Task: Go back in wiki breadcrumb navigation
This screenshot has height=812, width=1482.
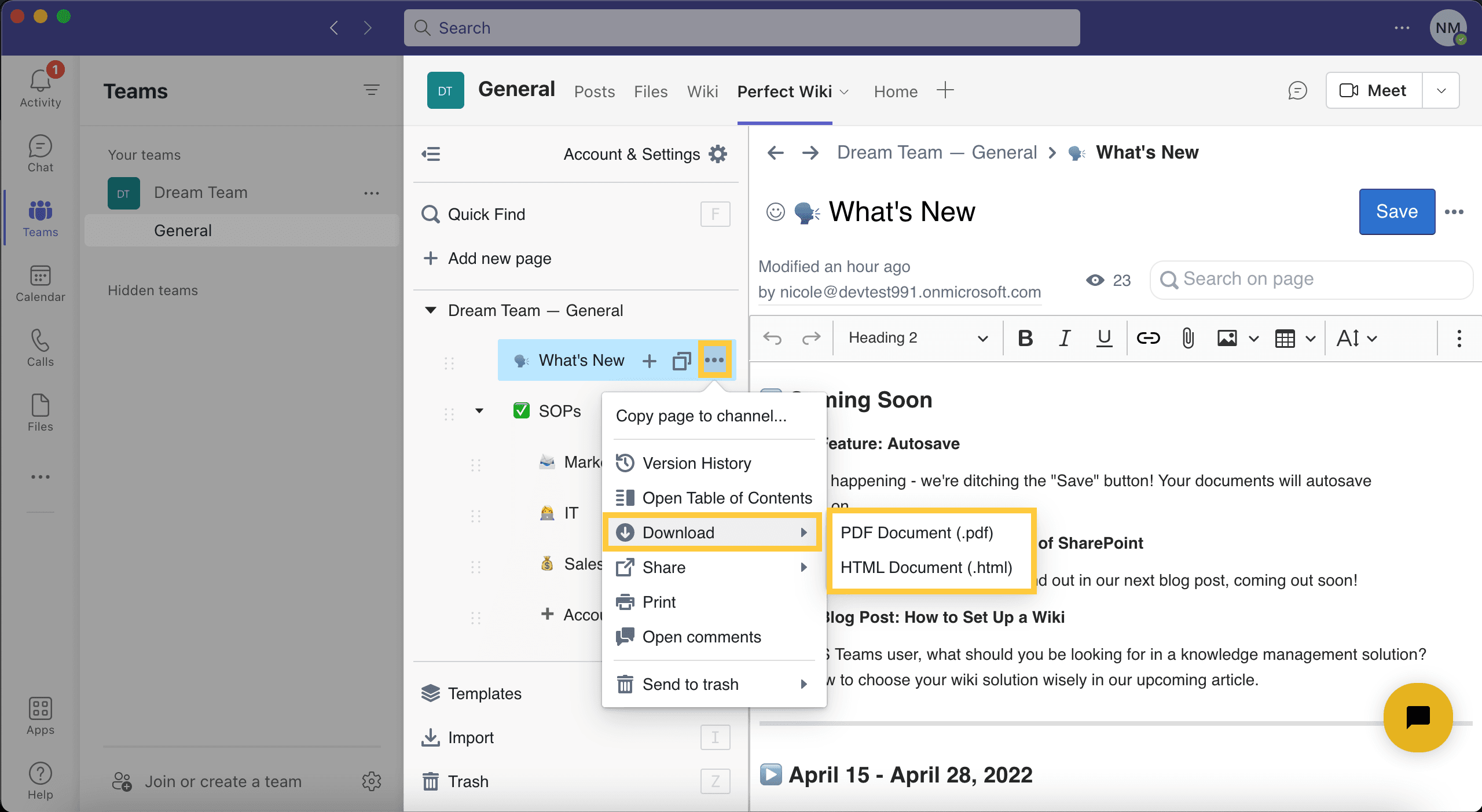Action: point(776,153)
